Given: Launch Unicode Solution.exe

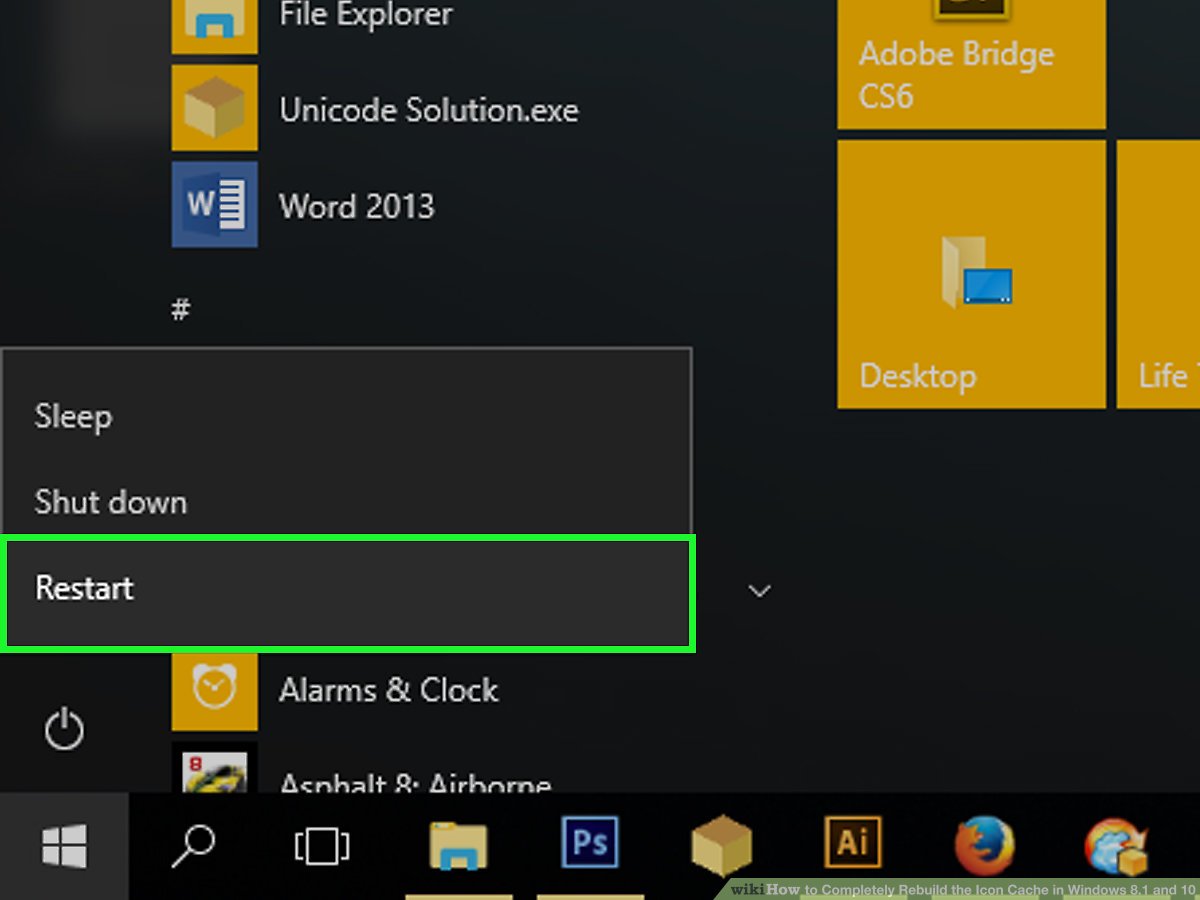Looking at the screenshot, I should pyautogui.click(x=429, y=110).
